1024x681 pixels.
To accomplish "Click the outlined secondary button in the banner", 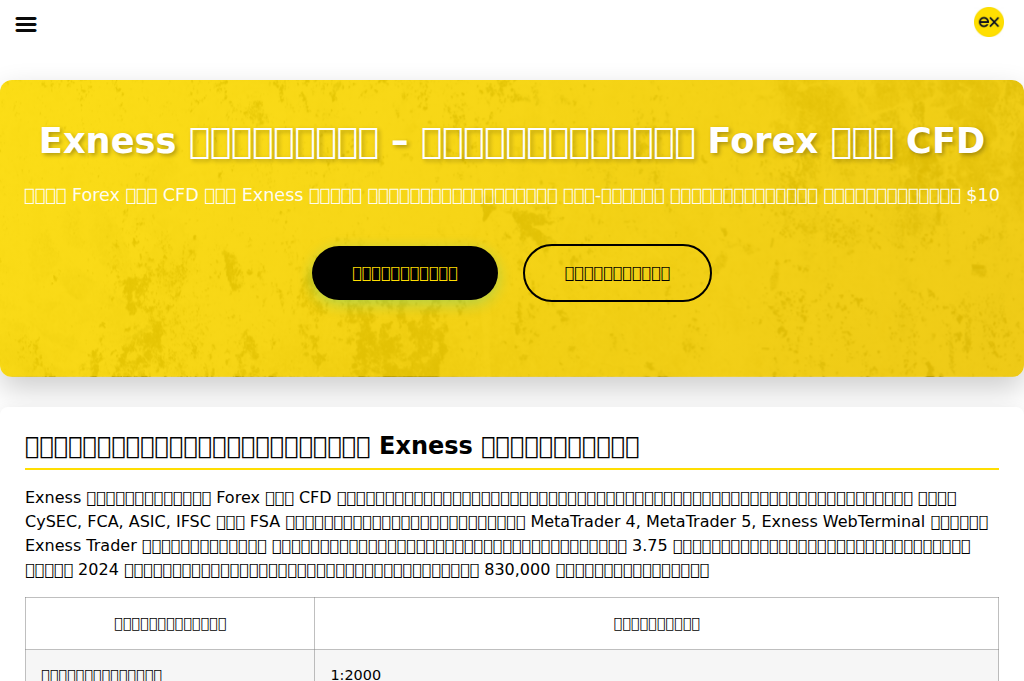I will [x=617, y=272].
